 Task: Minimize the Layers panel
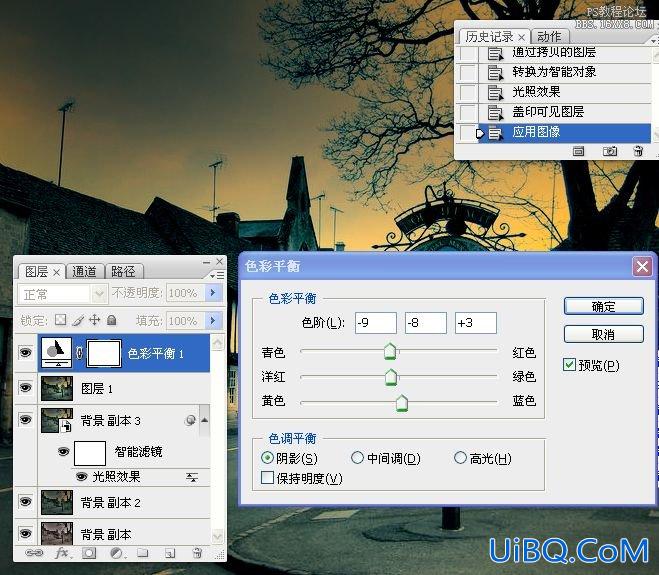pos(206,262)
